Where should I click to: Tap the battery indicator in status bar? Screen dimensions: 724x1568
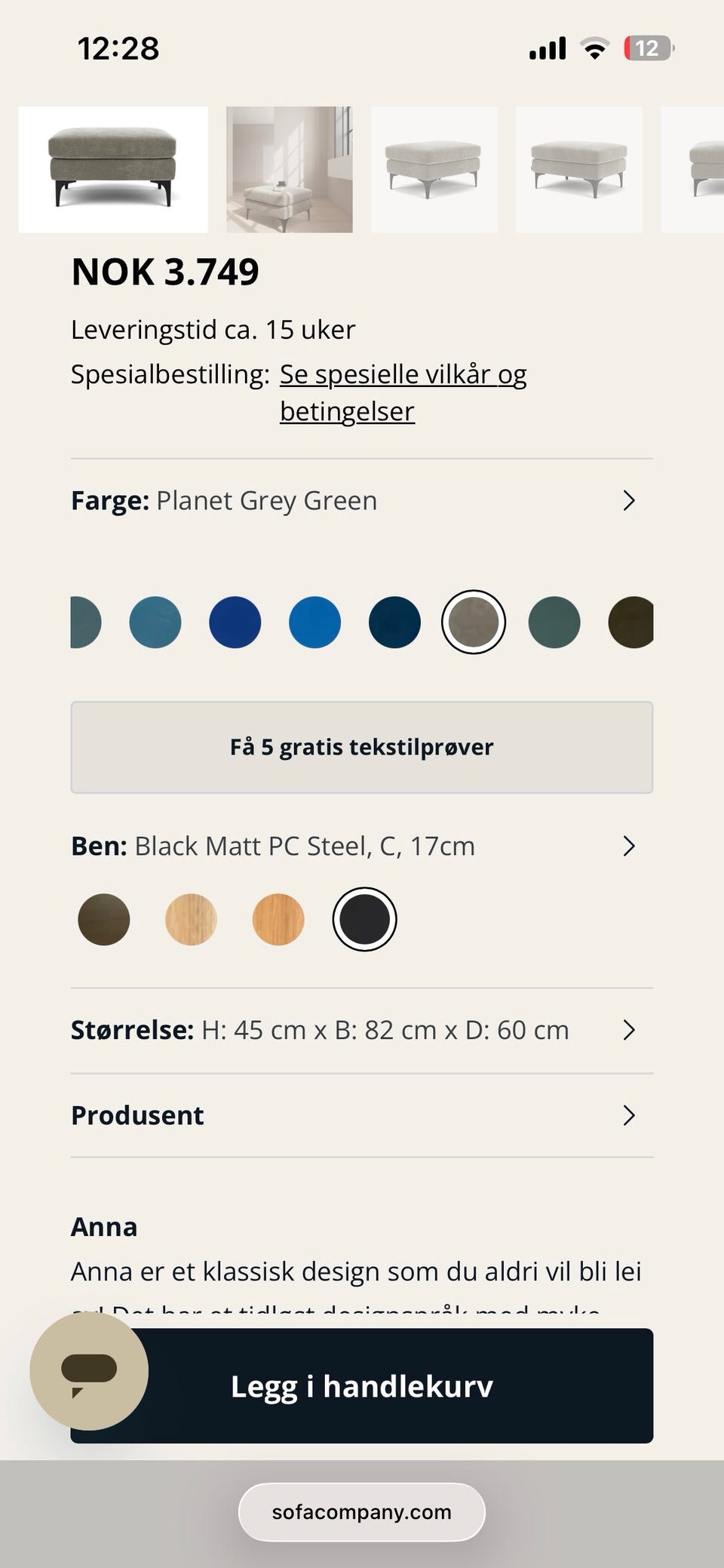pyautogui.click(x=649, y=48)
